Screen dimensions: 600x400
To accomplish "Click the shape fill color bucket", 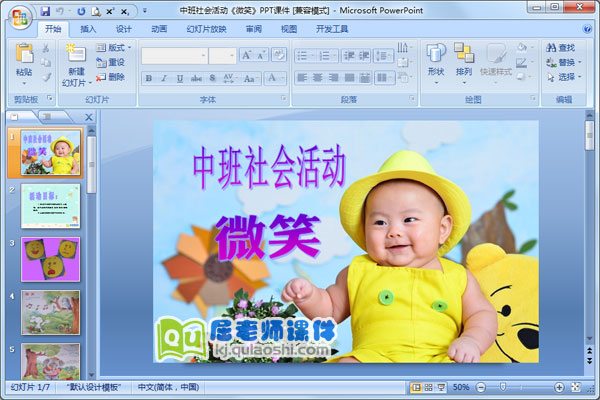I will click(x=522, y=48).
